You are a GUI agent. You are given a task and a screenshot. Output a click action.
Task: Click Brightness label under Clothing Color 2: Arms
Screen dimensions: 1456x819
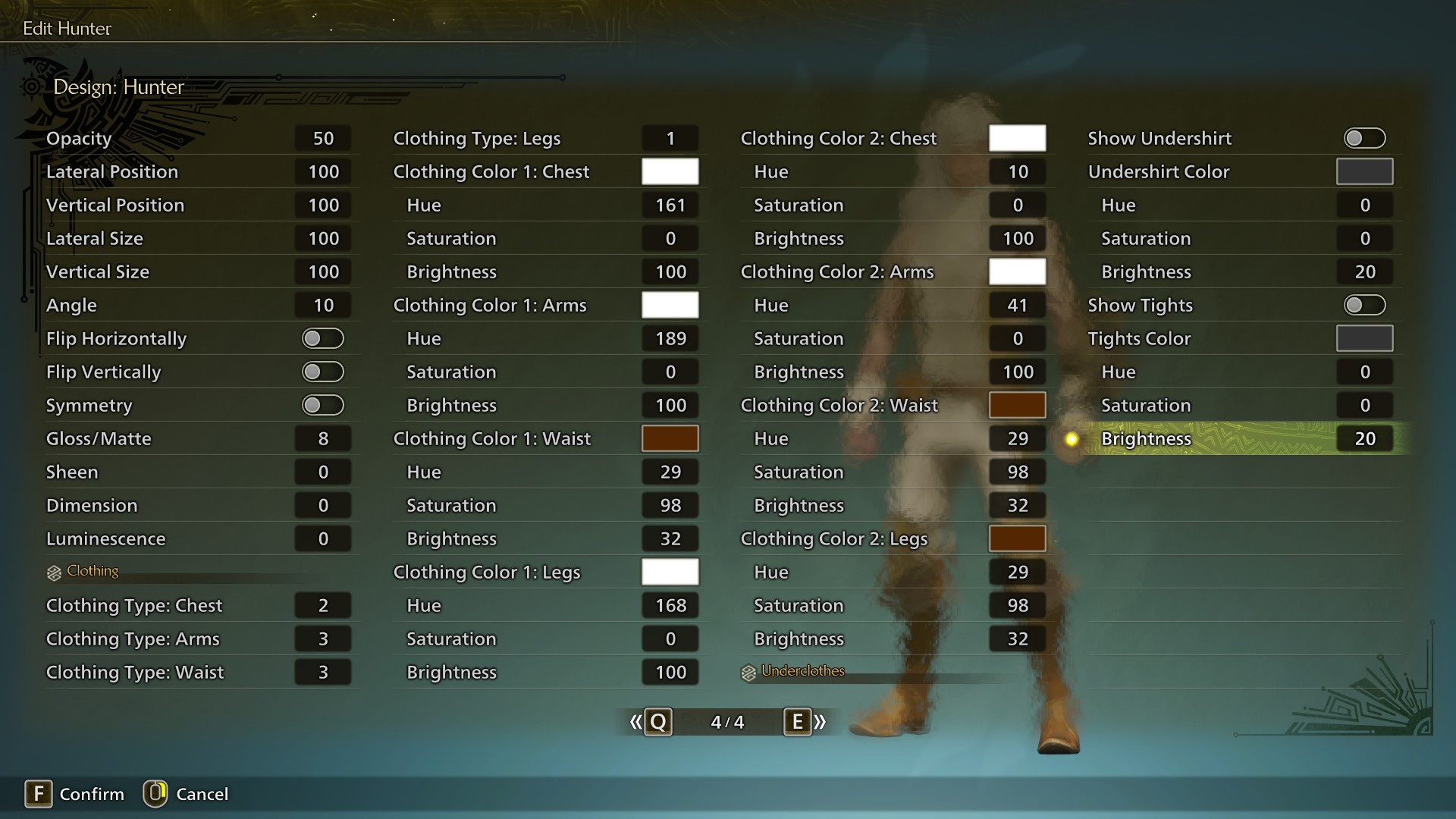click(799, 372)
